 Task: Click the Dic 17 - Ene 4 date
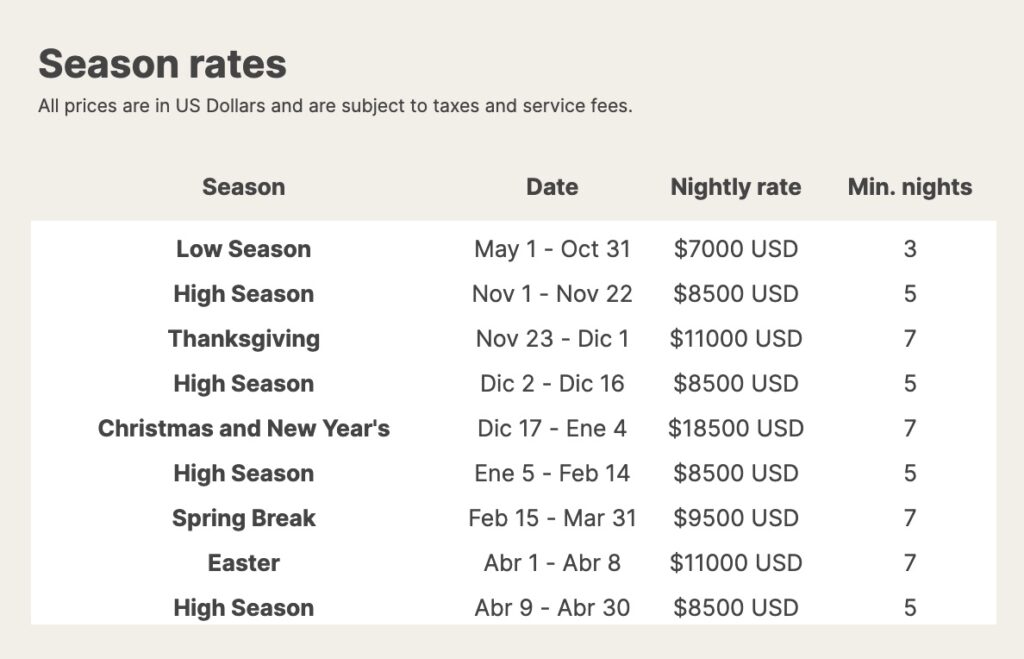(x=552, y=429)
